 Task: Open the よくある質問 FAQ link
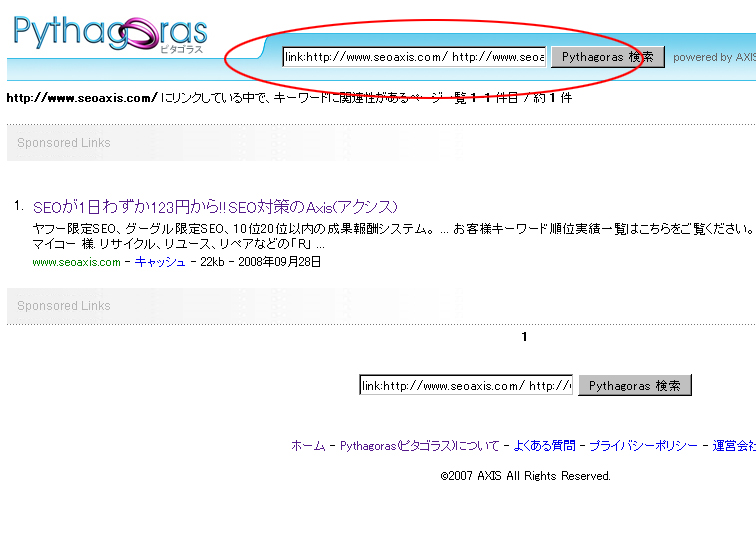[544, 446]
